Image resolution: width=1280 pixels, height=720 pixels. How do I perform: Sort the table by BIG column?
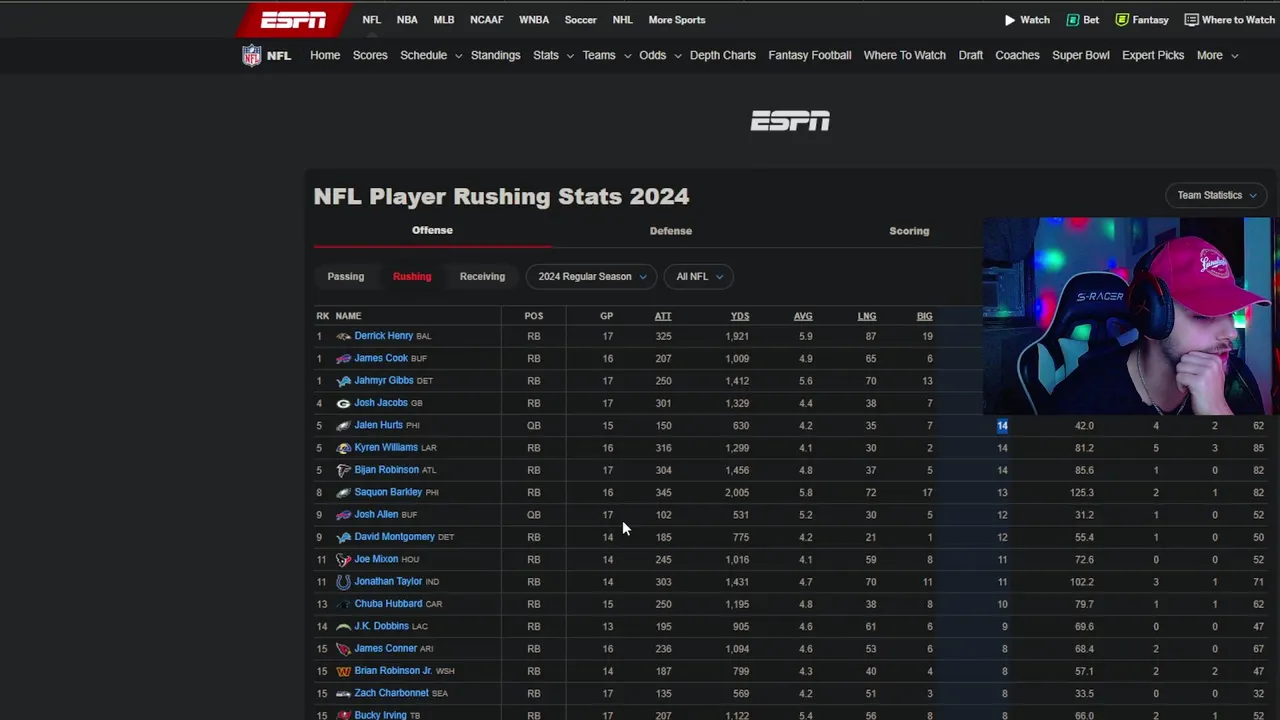click(924, 316)
